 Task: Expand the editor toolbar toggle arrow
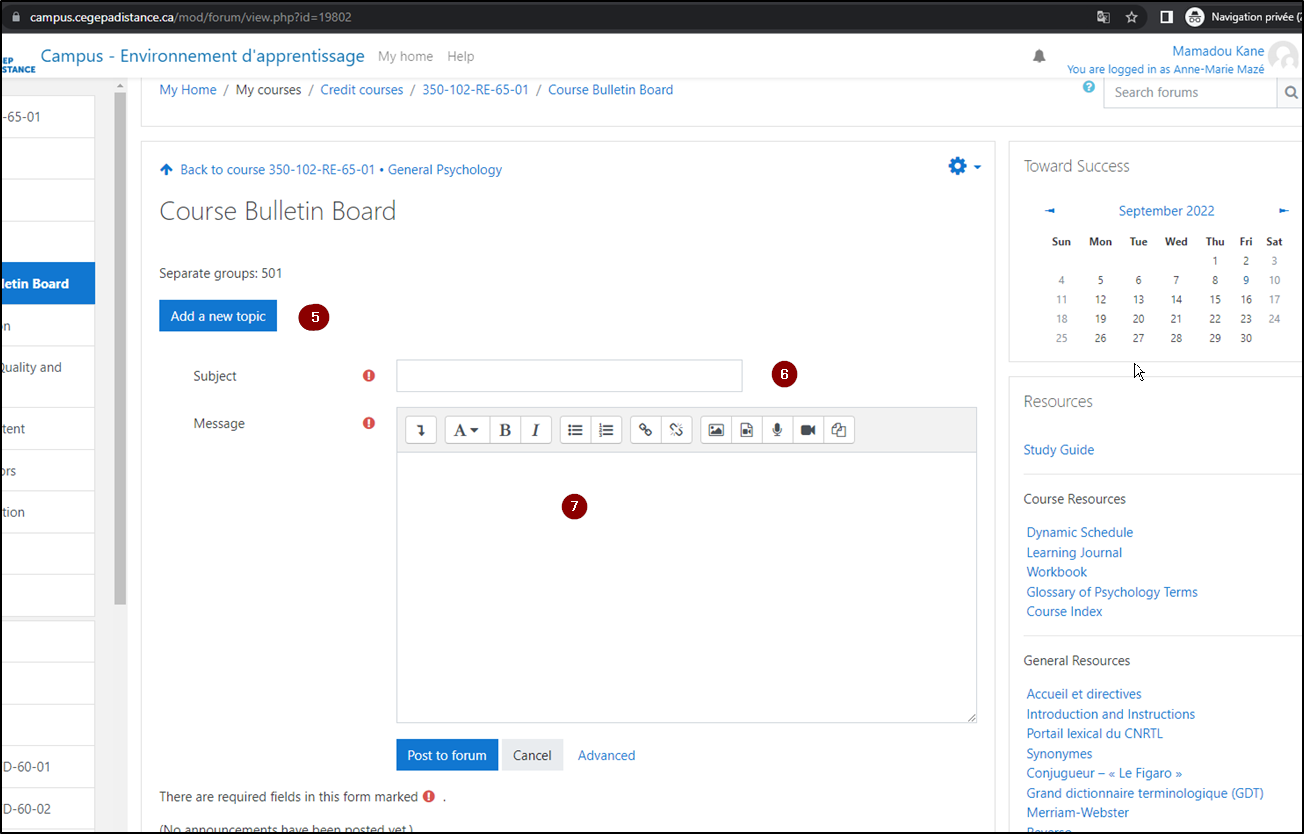pos(421,430)
